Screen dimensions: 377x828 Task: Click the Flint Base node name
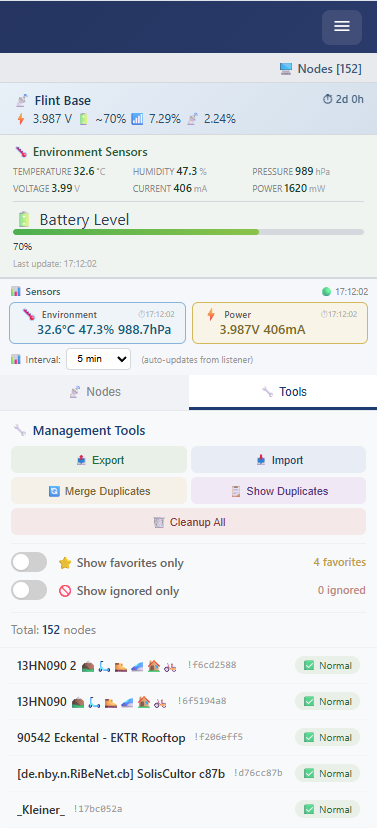pos(63,100)
